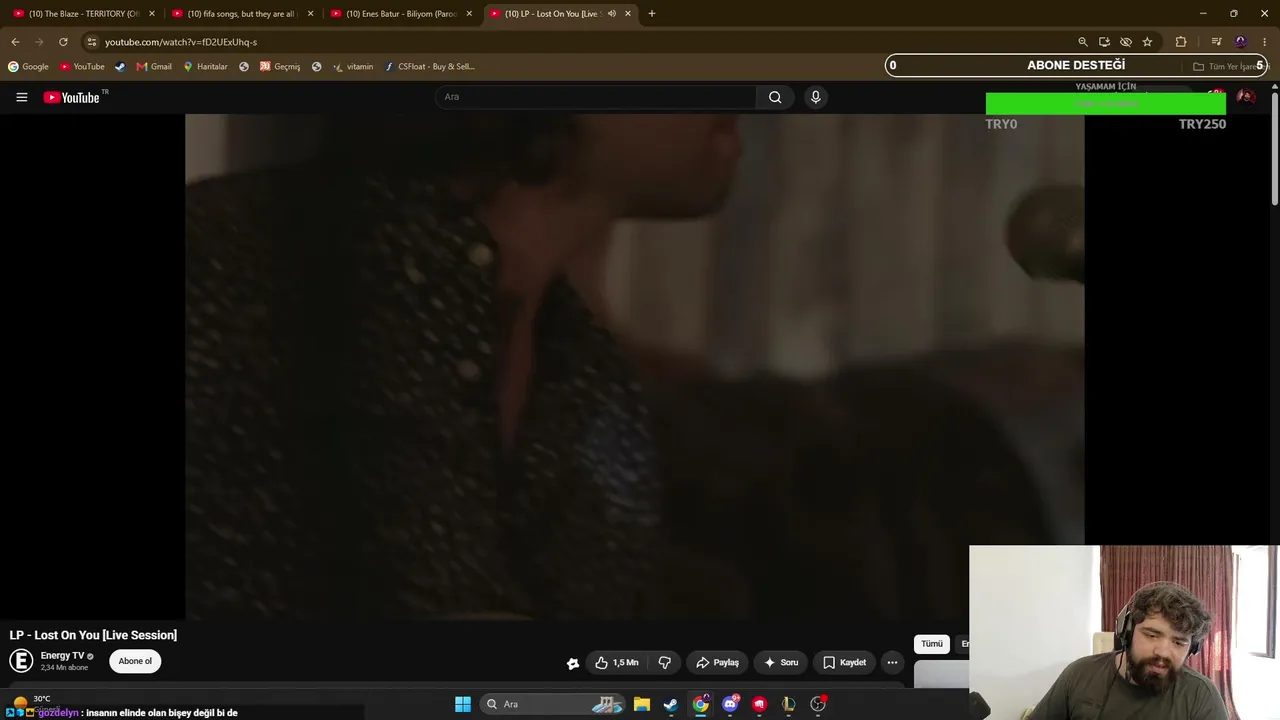This screenshot has width=1280, height=720.
Task: Subscribe with Abone ol button
Action: pyautogui.click(x=135, y=661)
